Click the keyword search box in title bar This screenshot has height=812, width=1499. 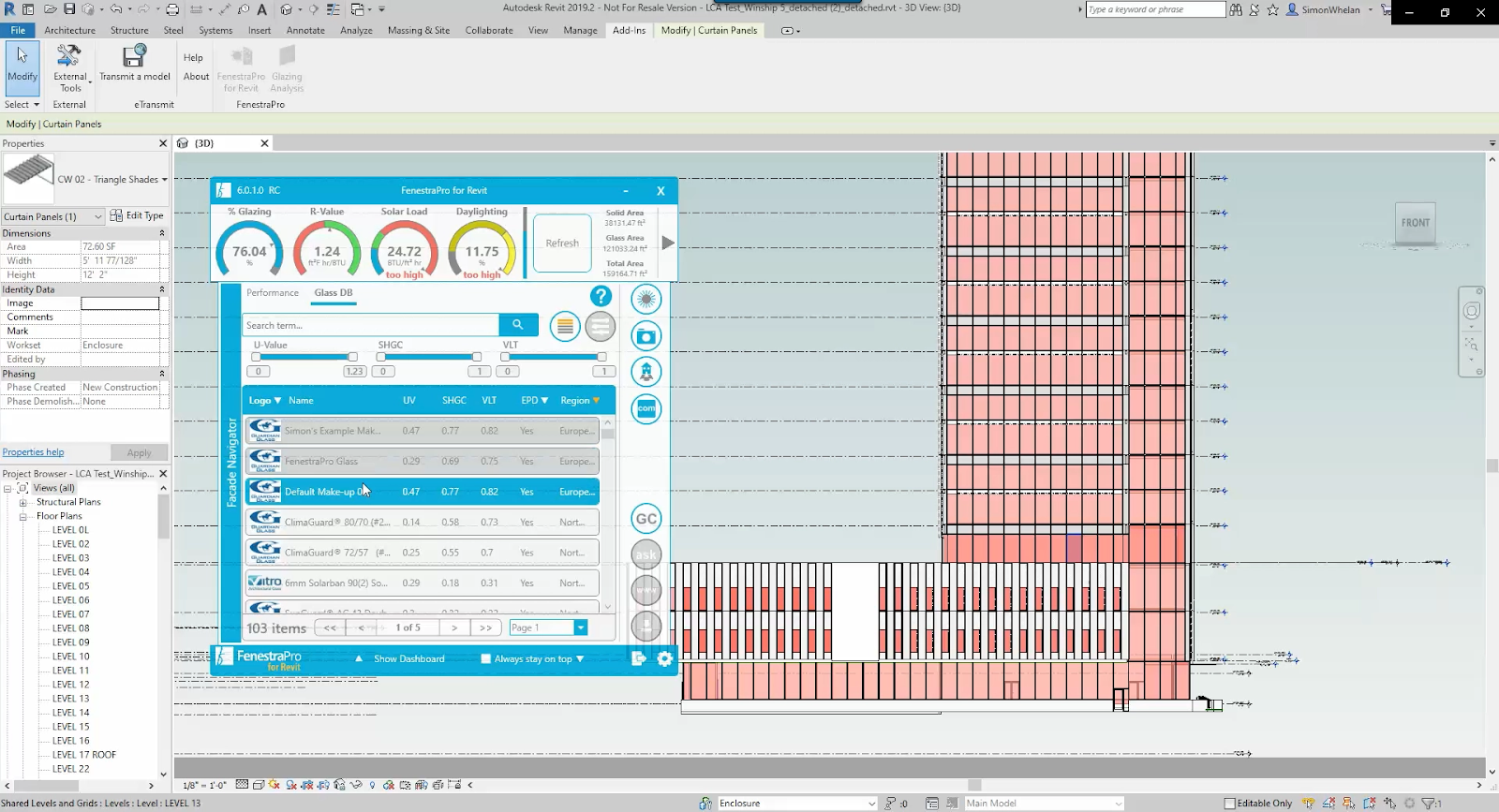pos(1155,9)
